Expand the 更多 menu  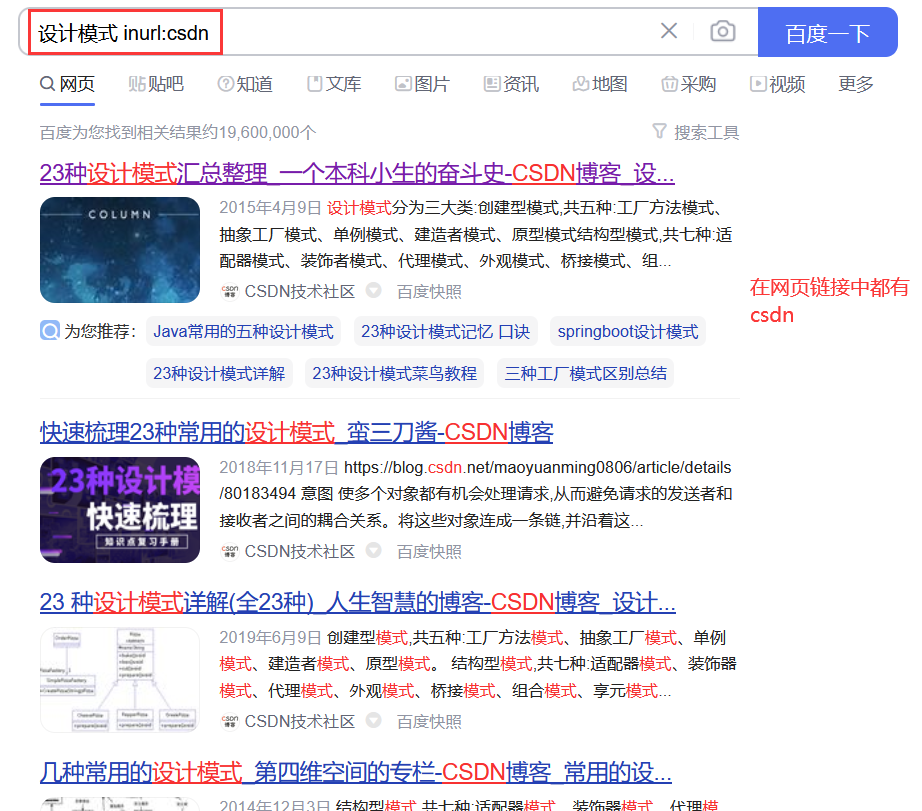coord(856,84)
